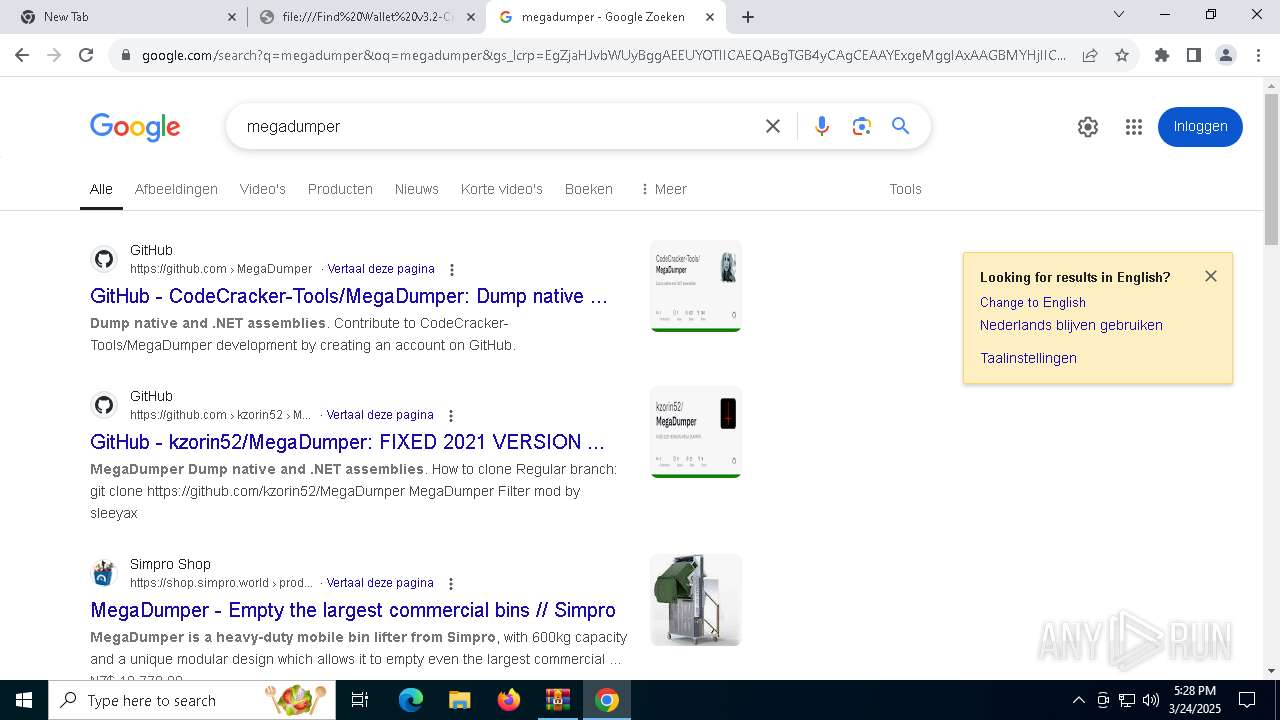This screenshot has width=1280, height=720.
Task: Open CodeCracker-Tools/MegaDumper GitHub result
Action: tap(349, 296)
